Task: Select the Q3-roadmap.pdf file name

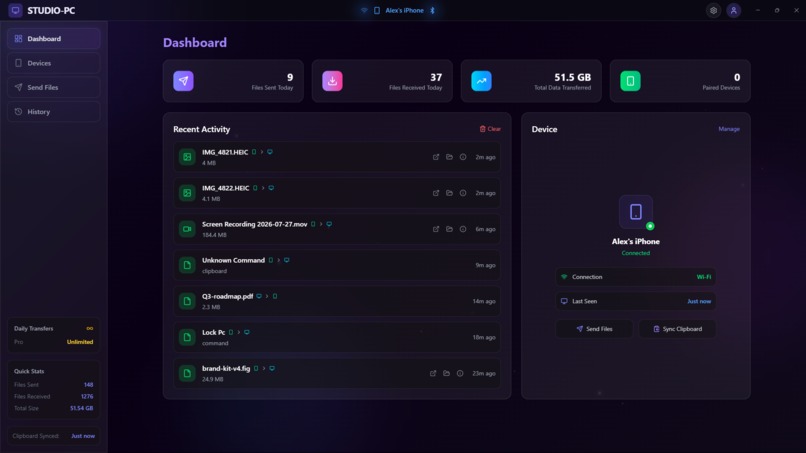Action: click(x=227, y=296)
